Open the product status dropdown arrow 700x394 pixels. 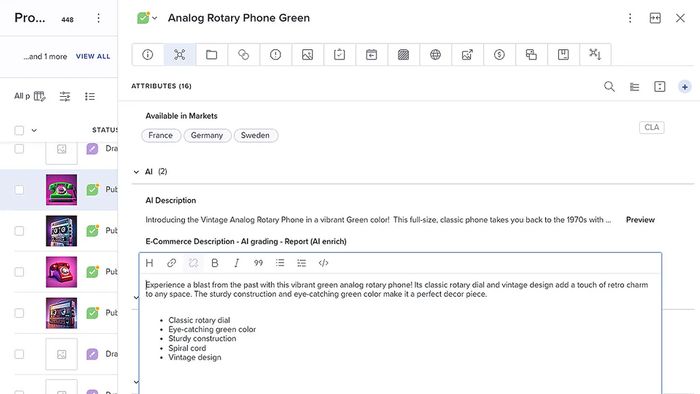pos(154,18)
